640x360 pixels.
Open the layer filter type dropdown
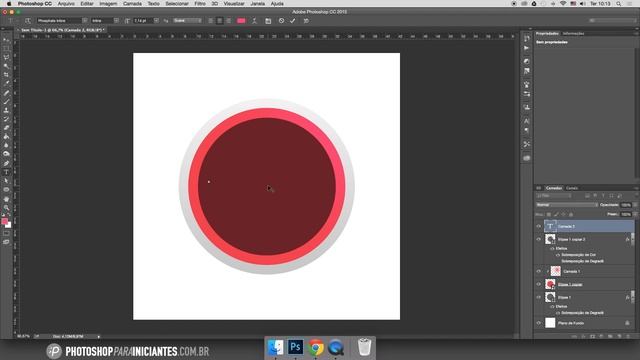(554, 196)
